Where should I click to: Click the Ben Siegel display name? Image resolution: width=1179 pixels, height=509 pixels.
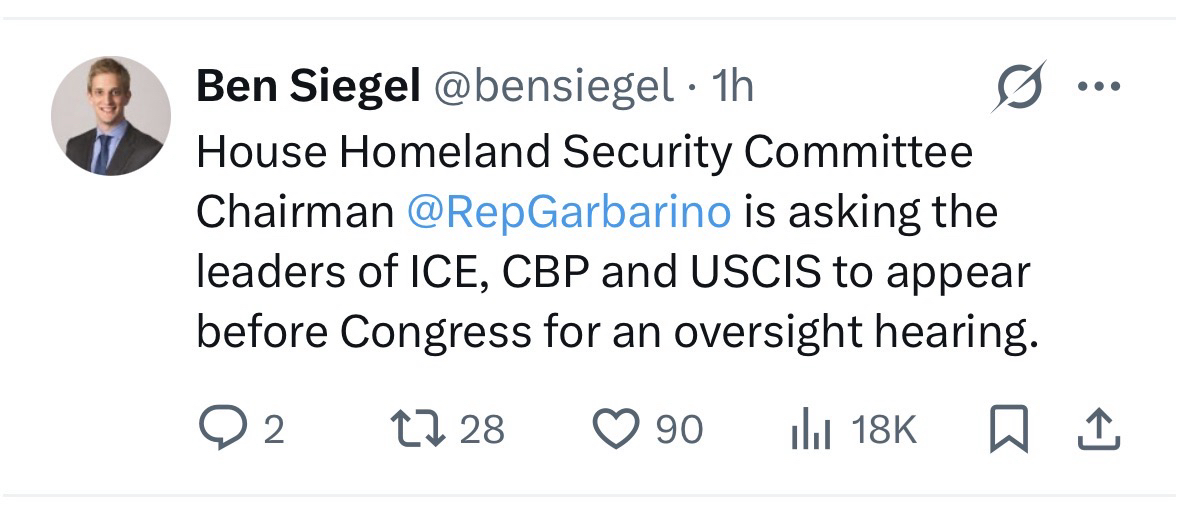coord(307,88)
